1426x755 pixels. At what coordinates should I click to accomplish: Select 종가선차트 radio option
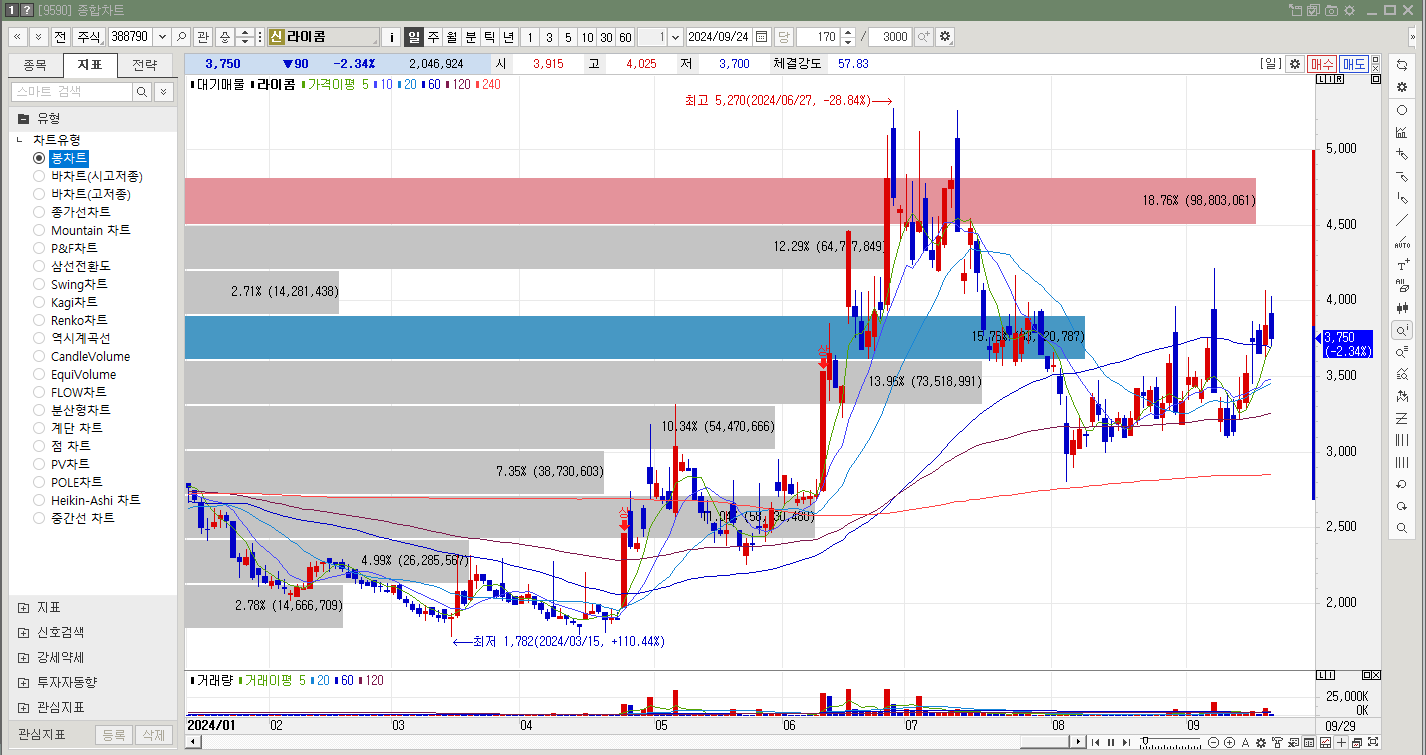[x=39, y=212]
